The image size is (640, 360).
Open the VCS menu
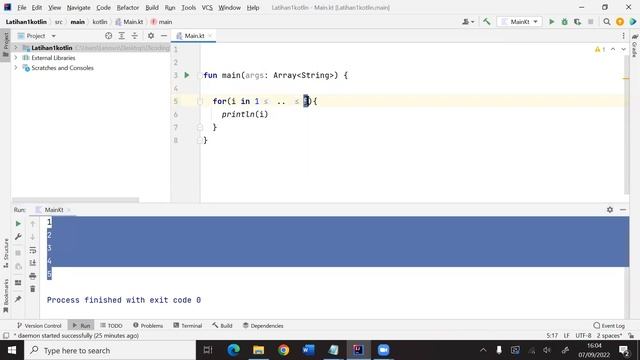click(207, 7)
